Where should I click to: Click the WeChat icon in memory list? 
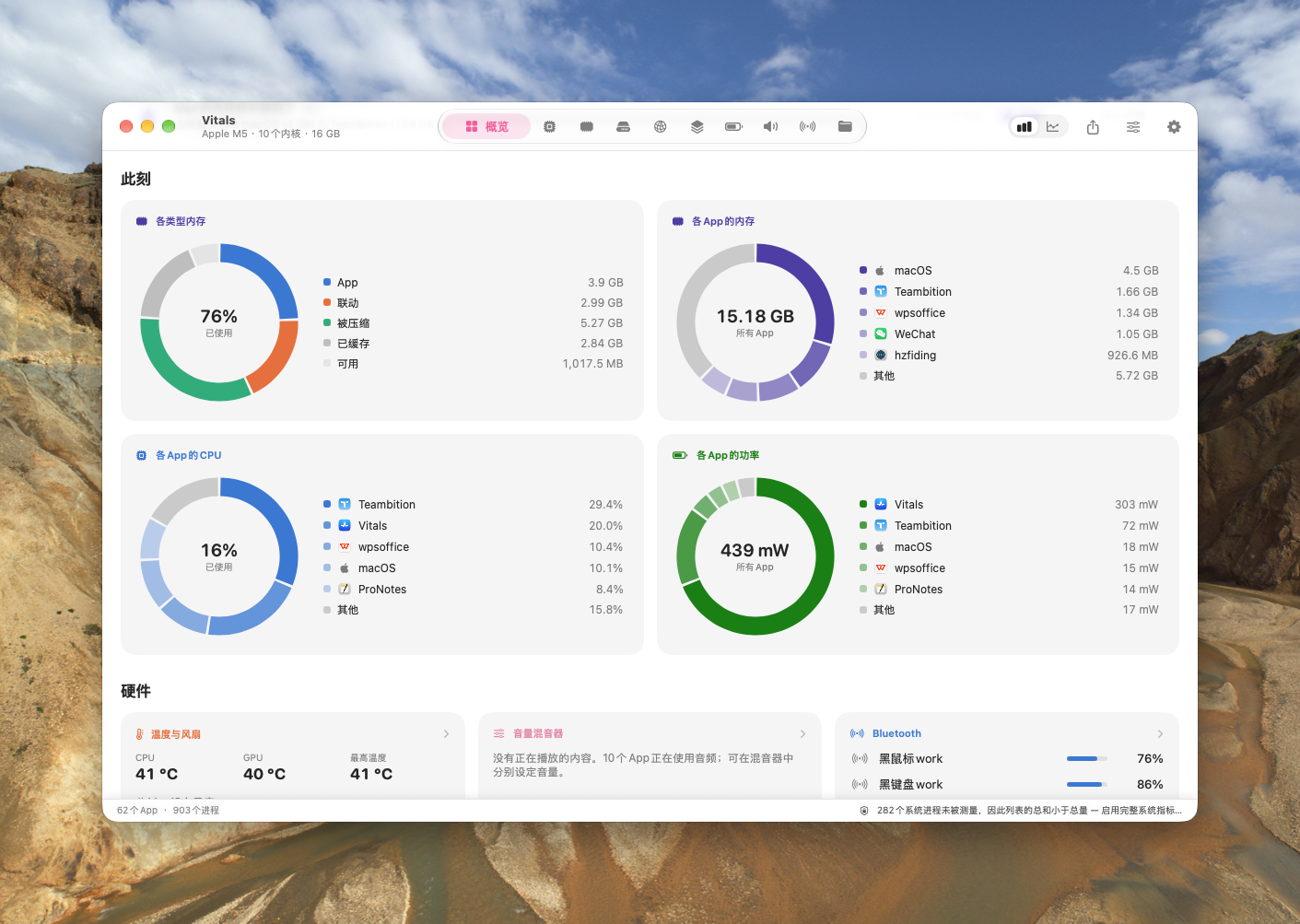(881, 334)
